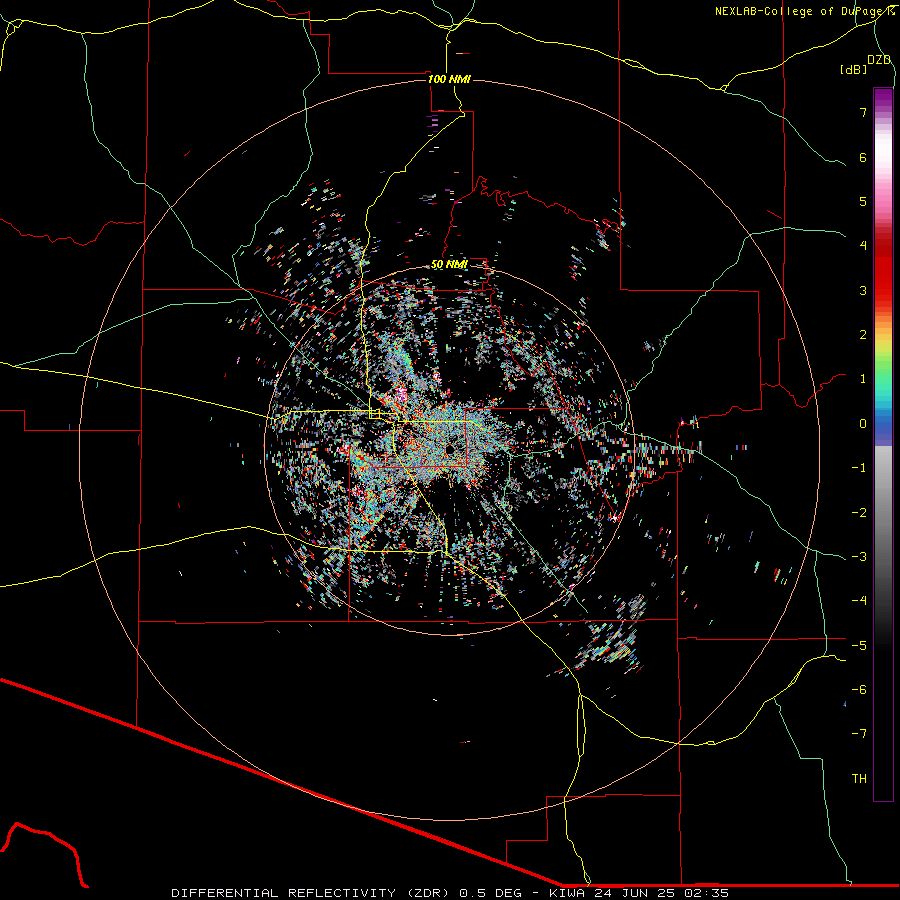Click the -1 value on the color scale
Viewport: 900px width, 900px height.
(859, 468)
